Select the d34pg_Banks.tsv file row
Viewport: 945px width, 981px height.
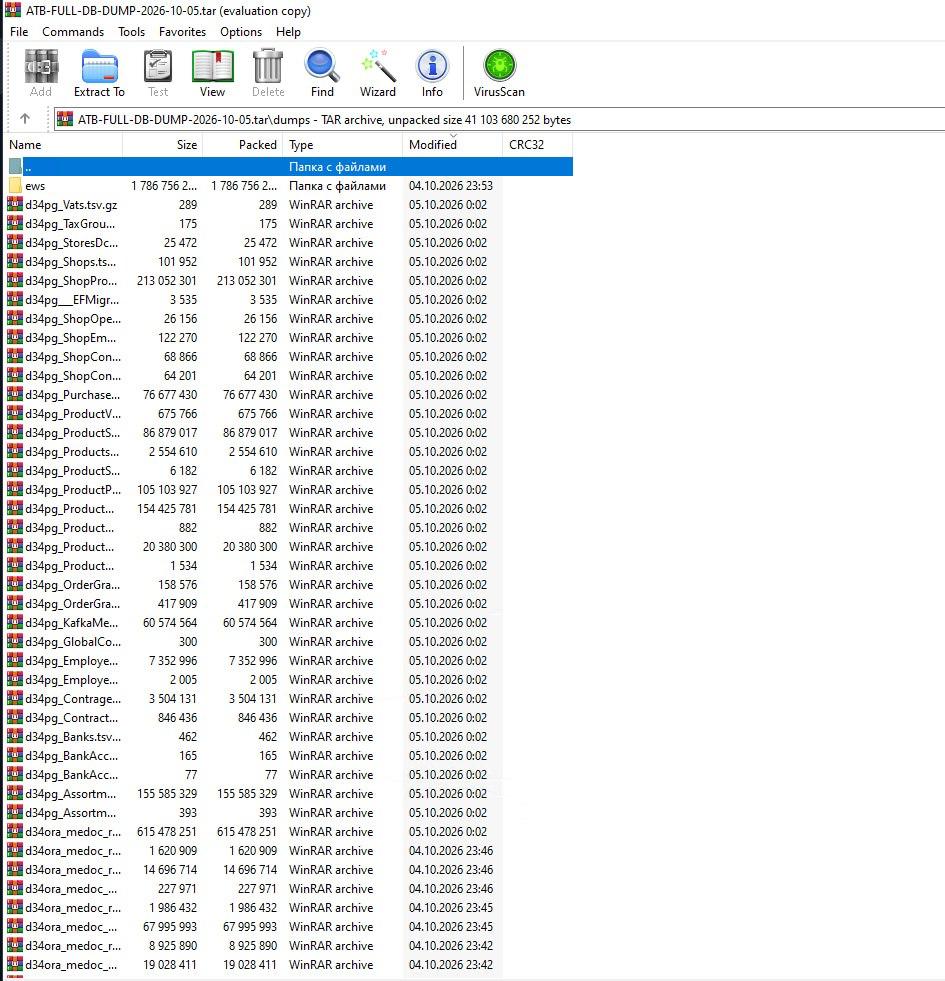pos(288,736)
